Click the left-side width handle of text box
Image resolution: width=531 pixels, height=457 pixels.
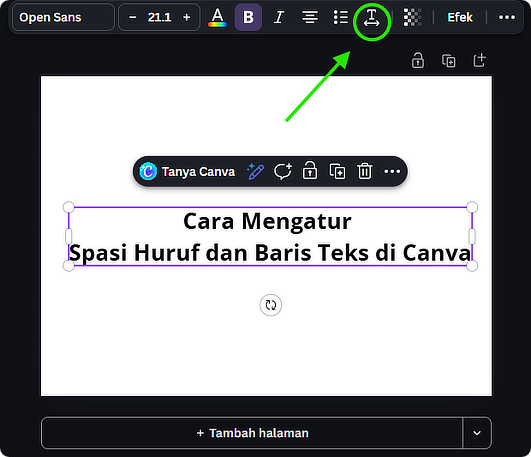(68, 236)
